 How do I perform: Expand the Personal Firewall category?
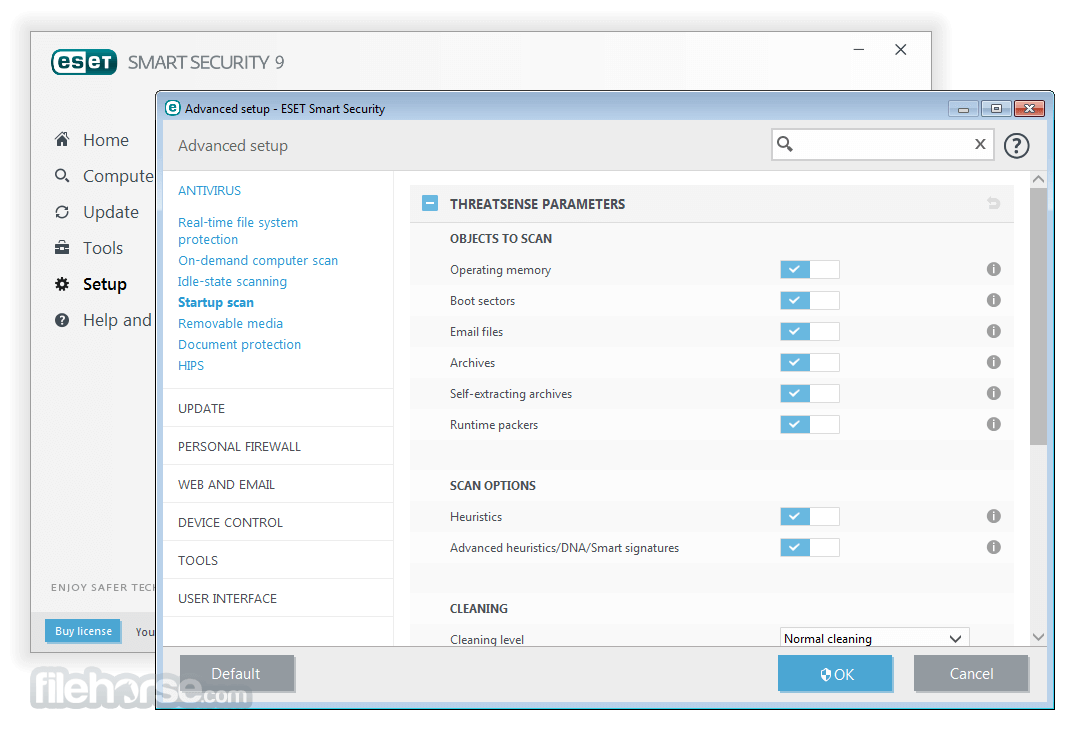[x=278, y=447]
